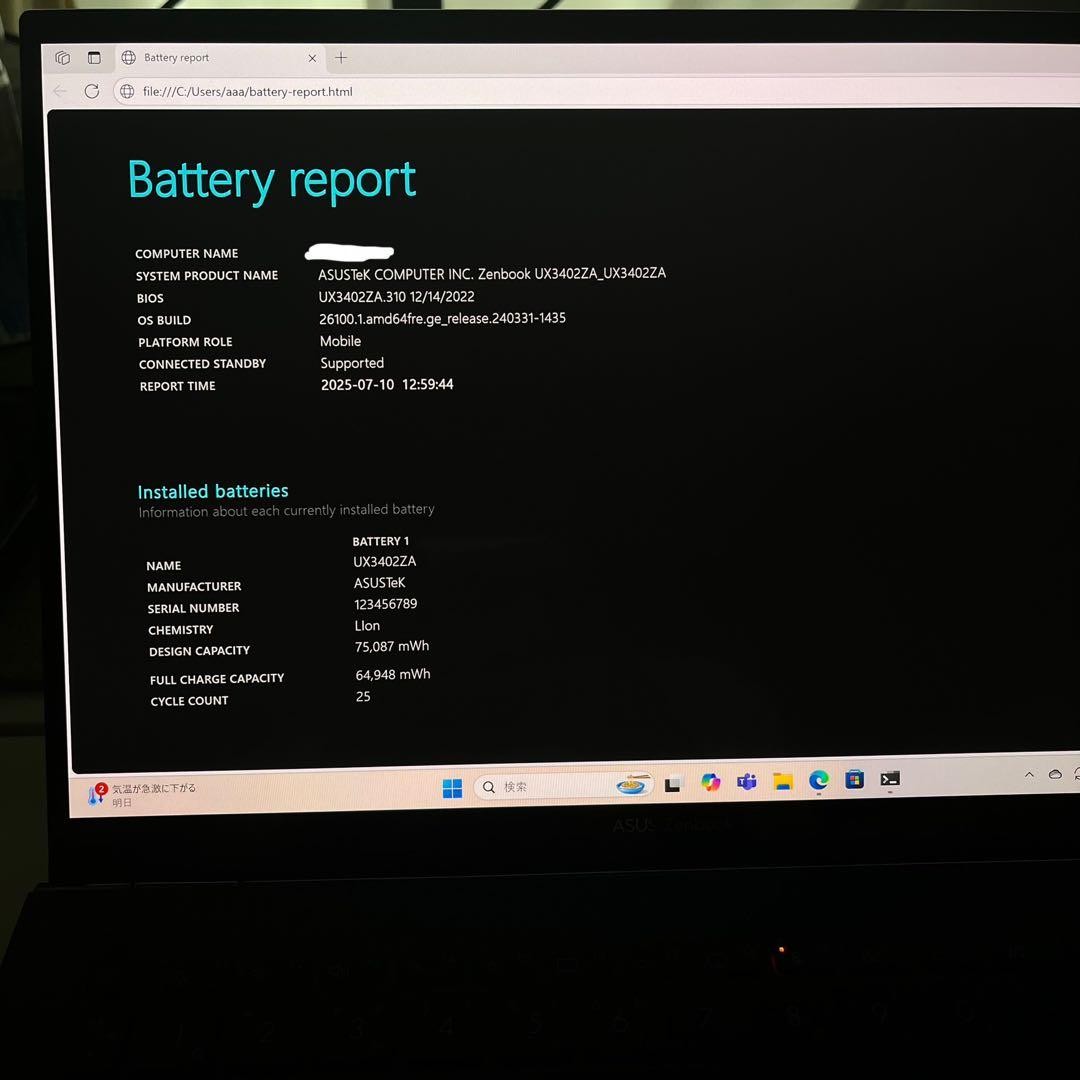Click the CYCLE COUNT label
The image size is (1080, 1080).
189,700
